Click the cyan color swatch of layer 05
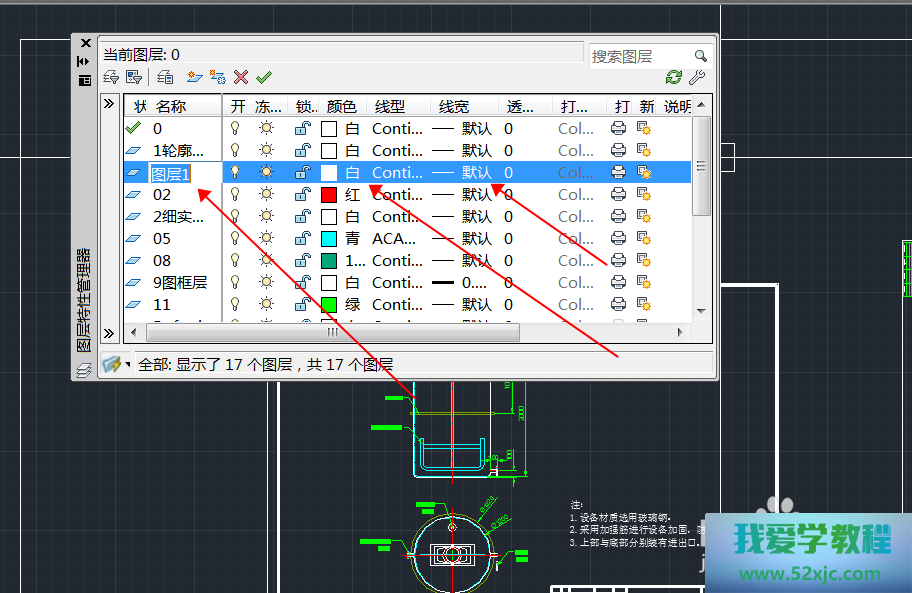The height and width of the screenshot is (593, 912). 329,239
